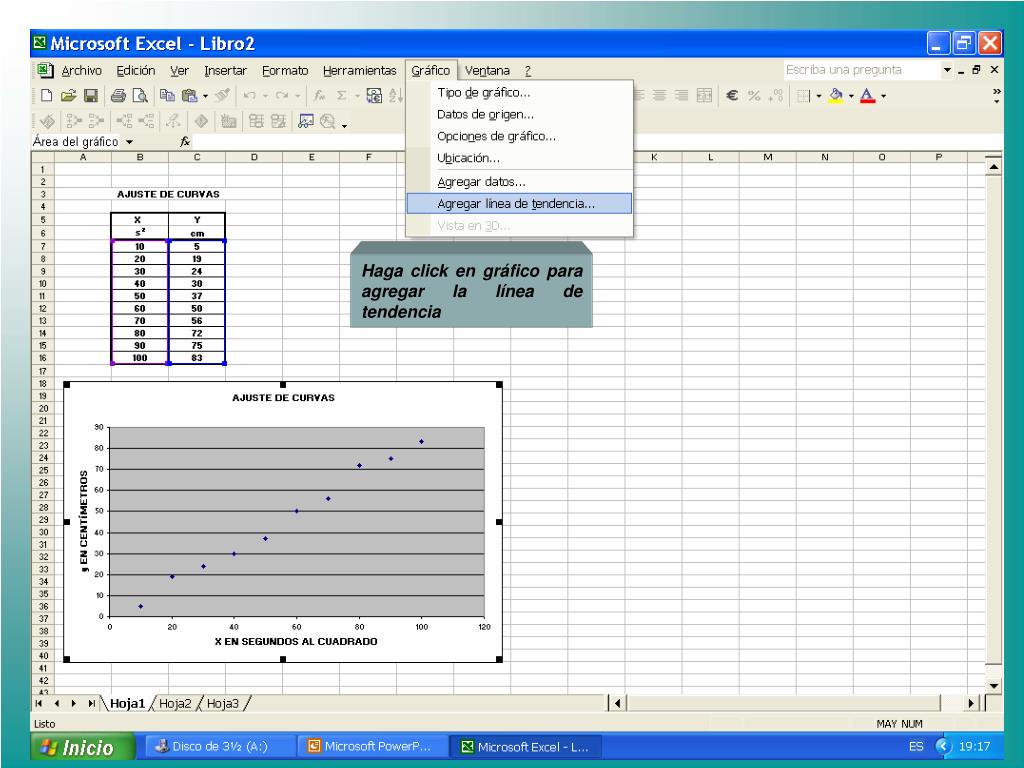Viewport: 1024px width, 768px height.
Task: Choose 'Ubicación...' menu entry
Action: tap(519, 158)
